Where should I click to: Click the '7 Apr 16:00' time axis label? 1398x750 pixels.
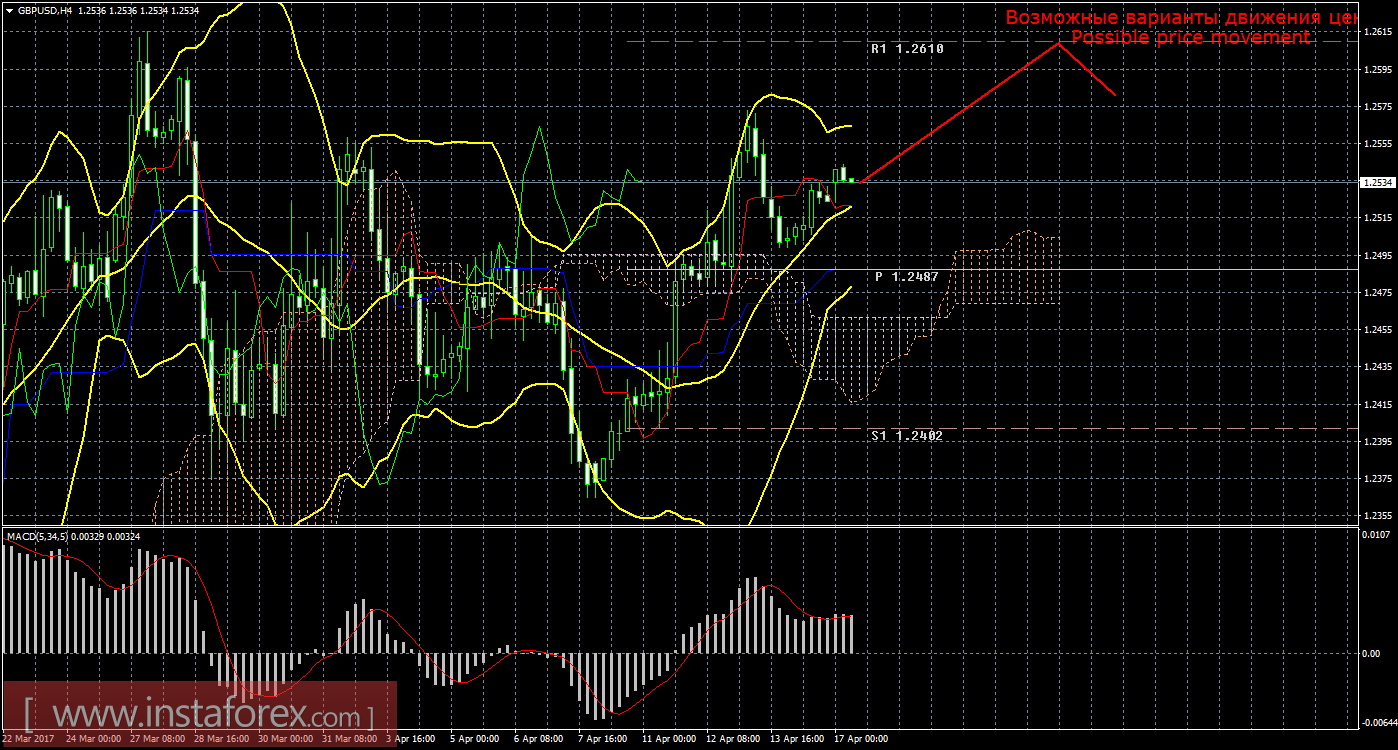pyautogui.click(x=603, y=740)
